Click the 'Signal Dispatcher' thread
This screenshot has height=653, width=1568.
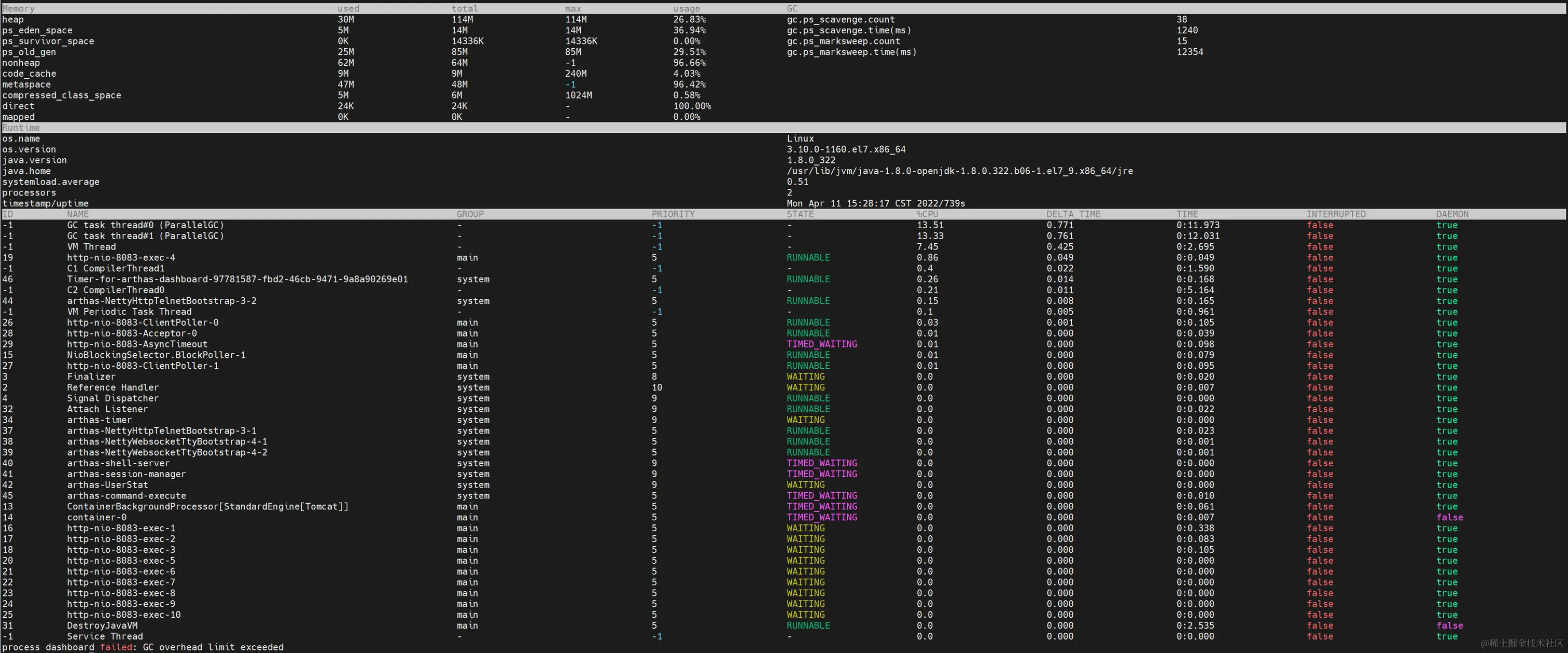point(113,398)
